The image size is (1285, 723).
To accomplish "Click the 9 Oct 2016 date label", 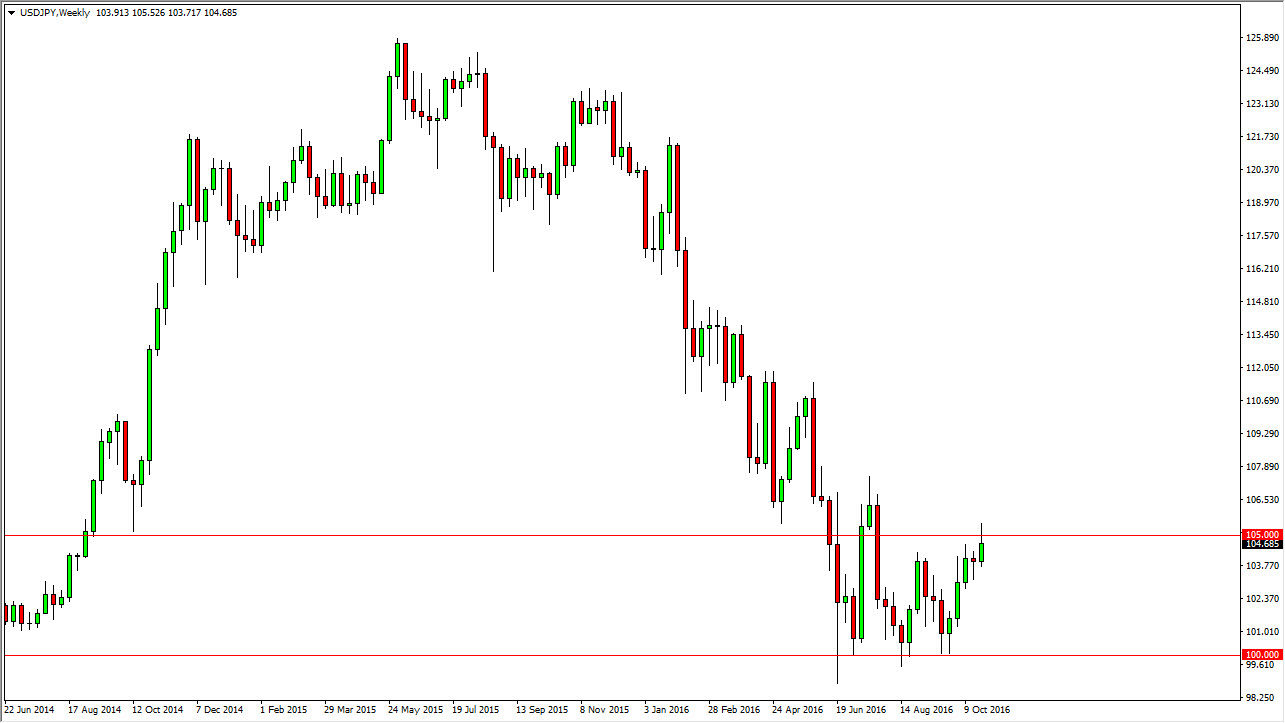I will click(986, 709).
